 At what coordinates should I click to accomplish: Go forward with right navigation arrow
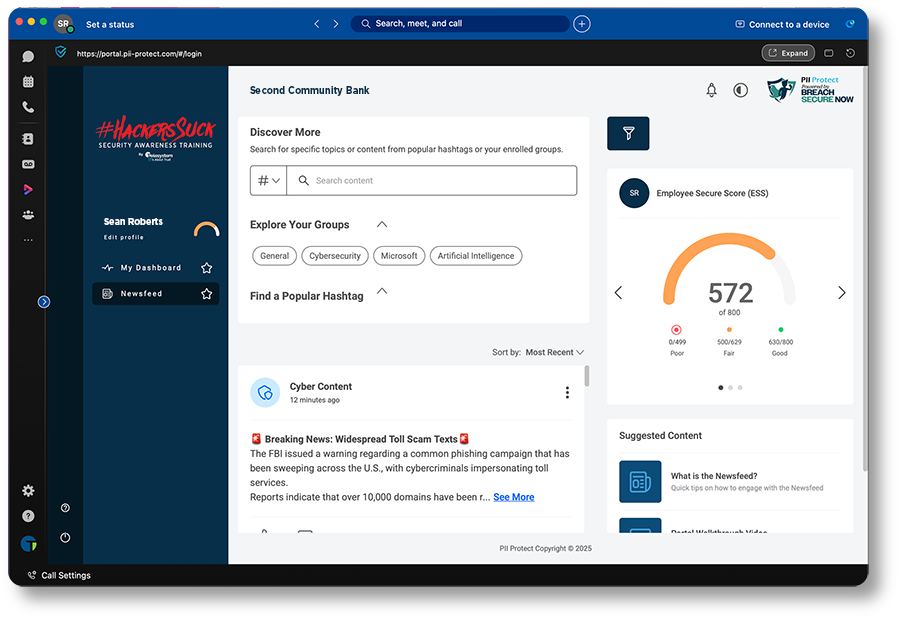336,24
